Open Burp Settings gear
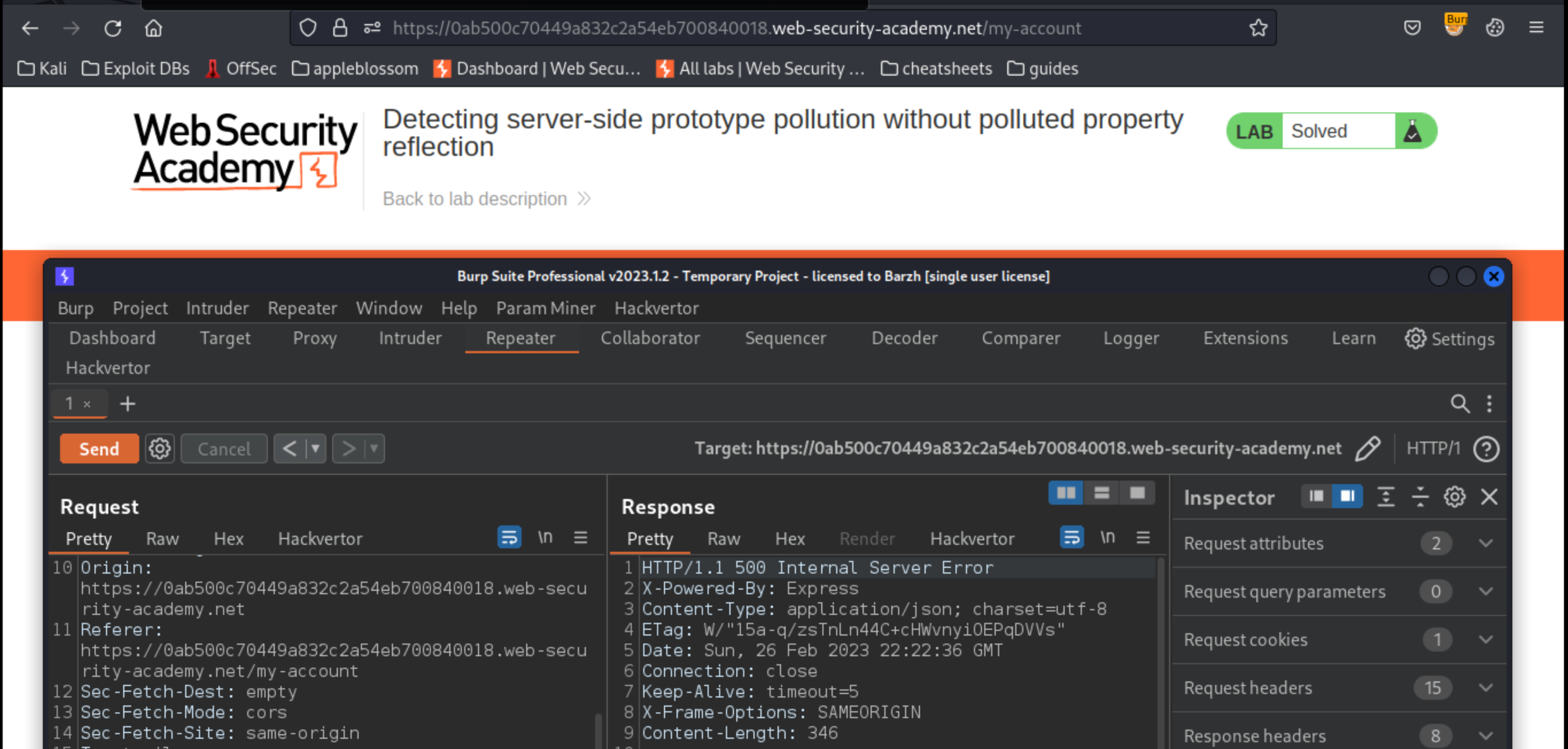 pos(1449,339)
